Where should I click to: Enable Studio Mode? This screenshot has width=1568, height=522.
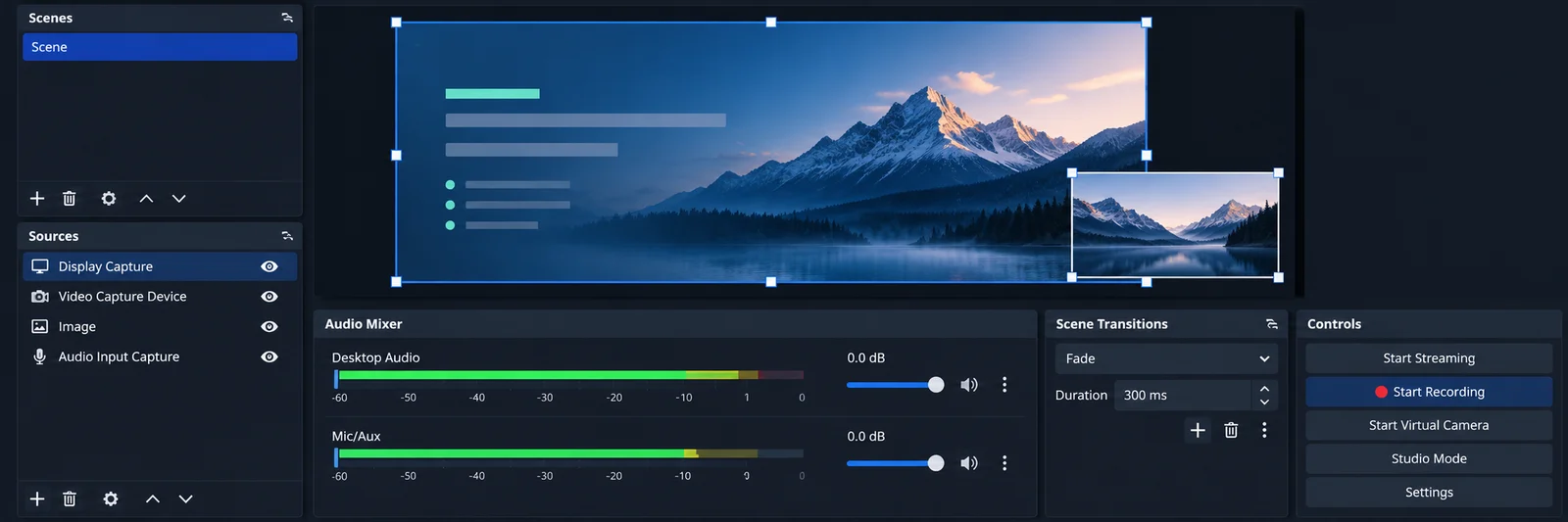click(1429, 459)
